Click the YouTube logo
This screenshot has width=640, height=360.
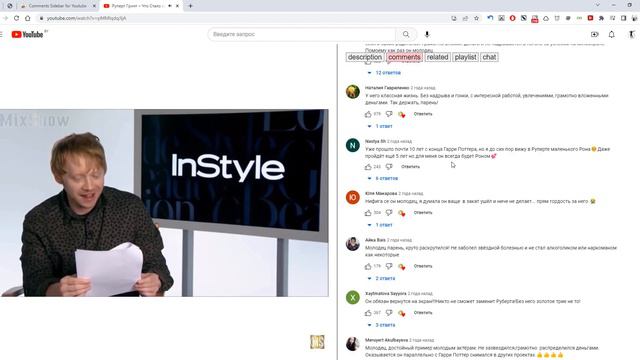click(x=28, y=35)
